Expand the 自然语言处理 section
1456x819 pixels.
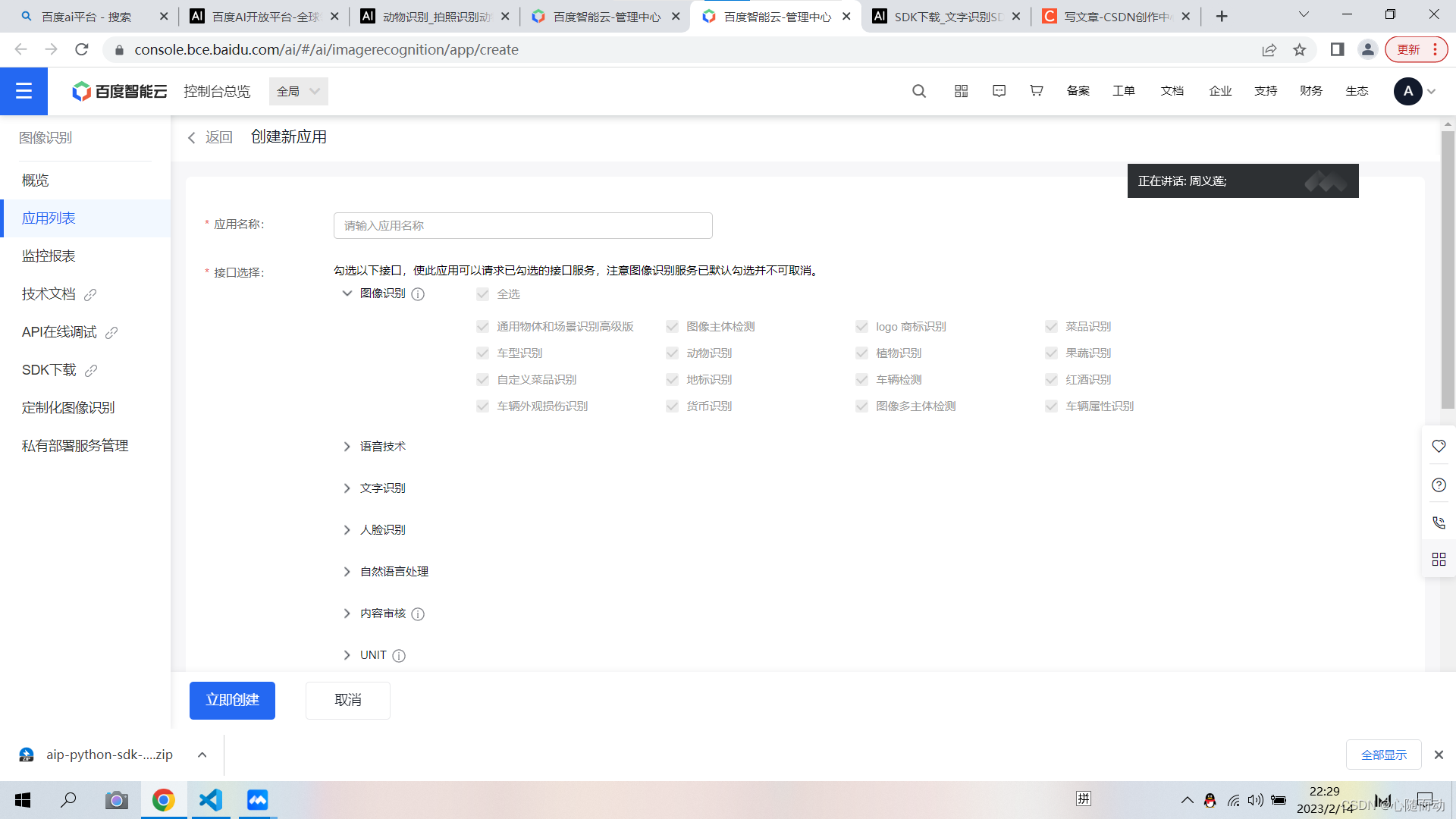pos(347,572)
